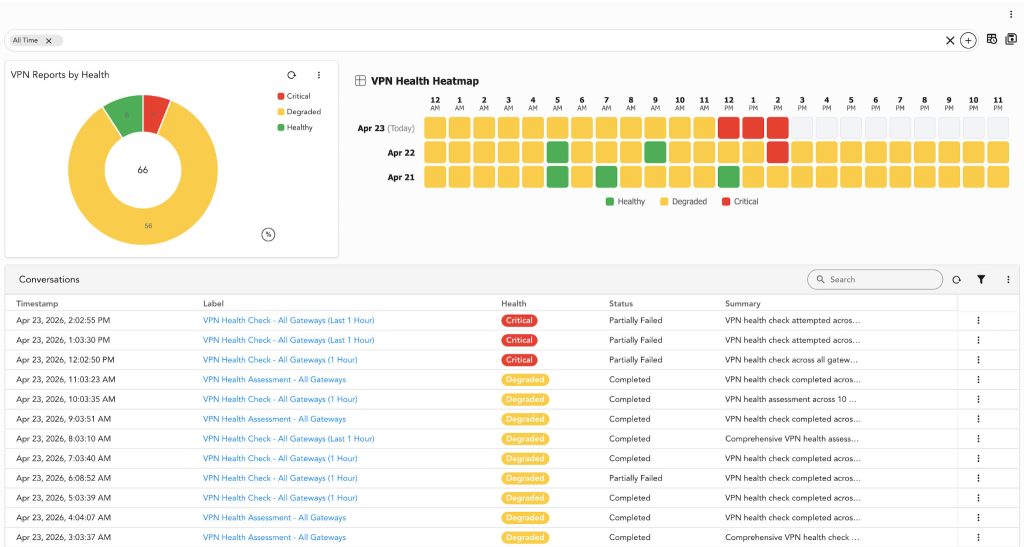This screenshot has width=1024, height=547.
Task: Remove the All Time filter chip
Action: click(x=49, y=41)
